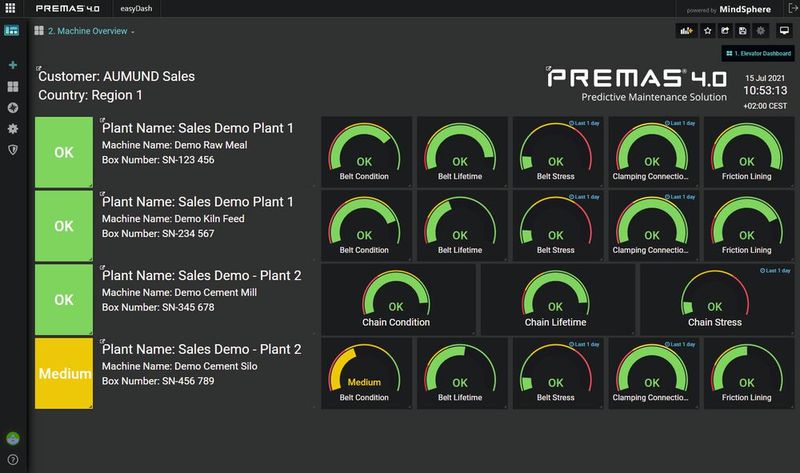Click Belt Lifetime gauge for Demo Raw Meal
Screen dimensions: 800x473
tap(462, 152)
